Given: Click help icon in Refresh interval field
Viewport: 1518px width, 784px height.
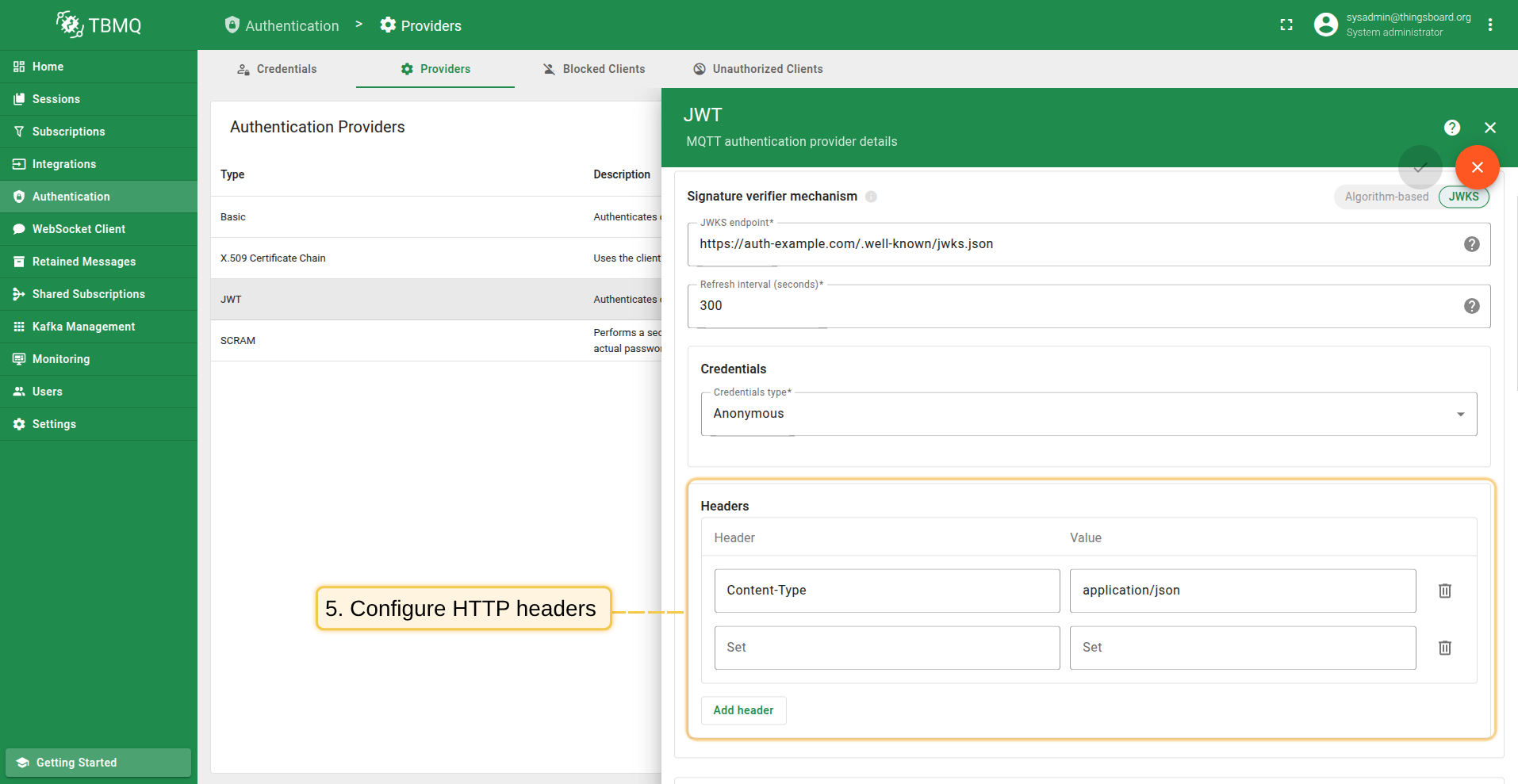Looking at the screenshot, I should 1471,306.
